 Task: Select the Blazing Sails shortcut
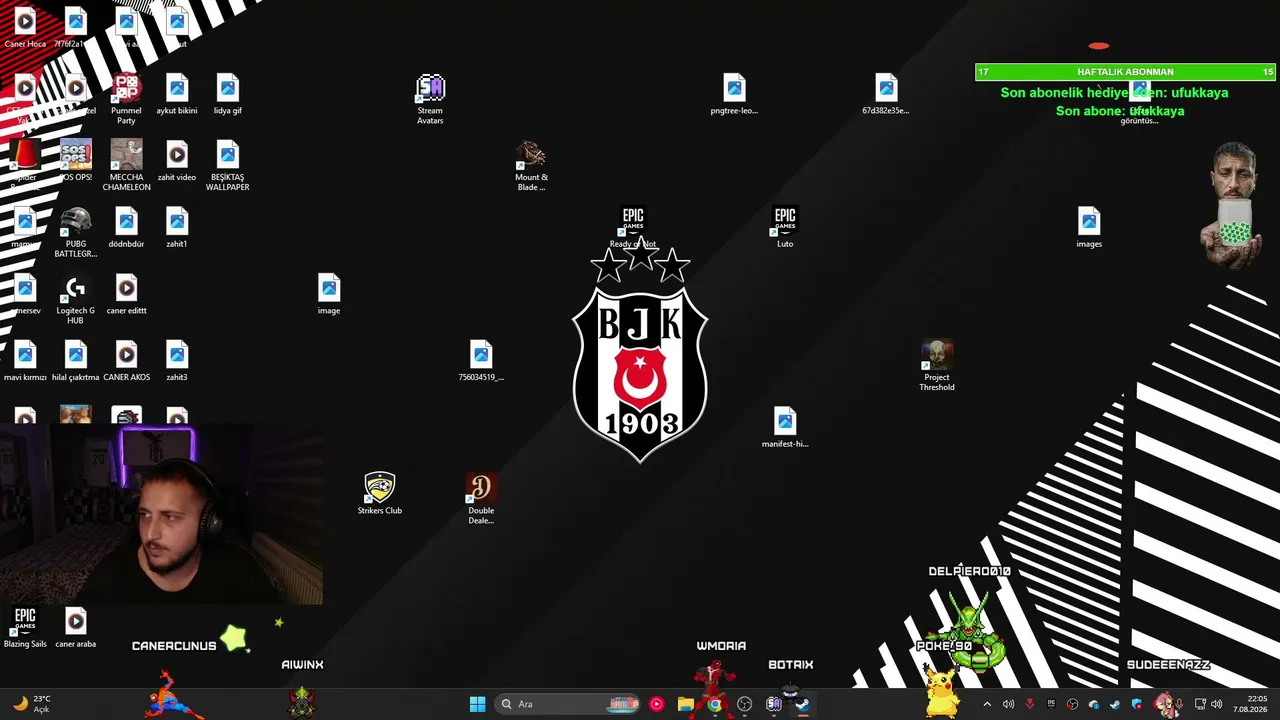click(x=25, y=628)
